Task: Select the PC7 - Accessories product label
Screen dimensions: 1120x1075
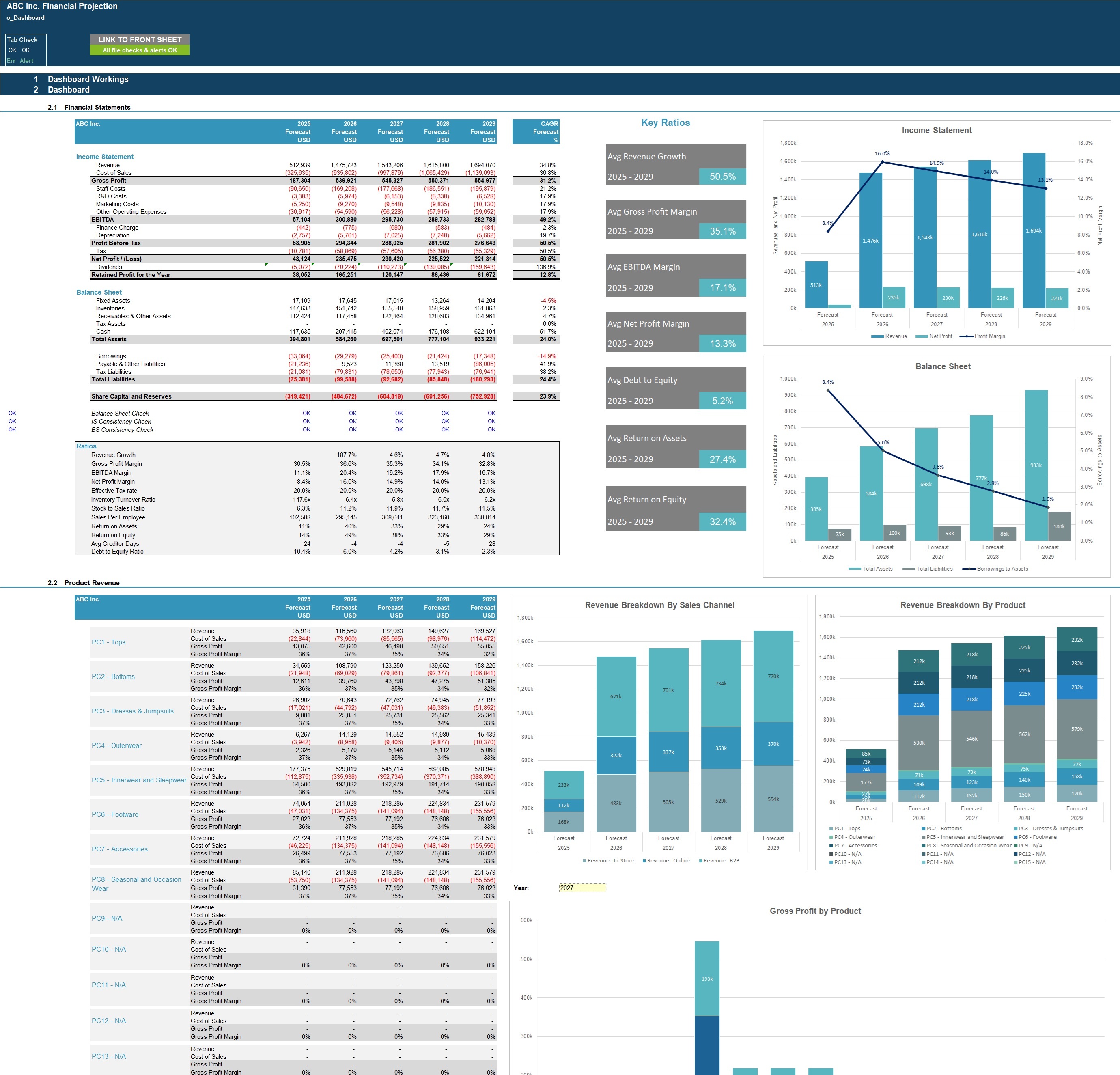Action: click(119, 849)
